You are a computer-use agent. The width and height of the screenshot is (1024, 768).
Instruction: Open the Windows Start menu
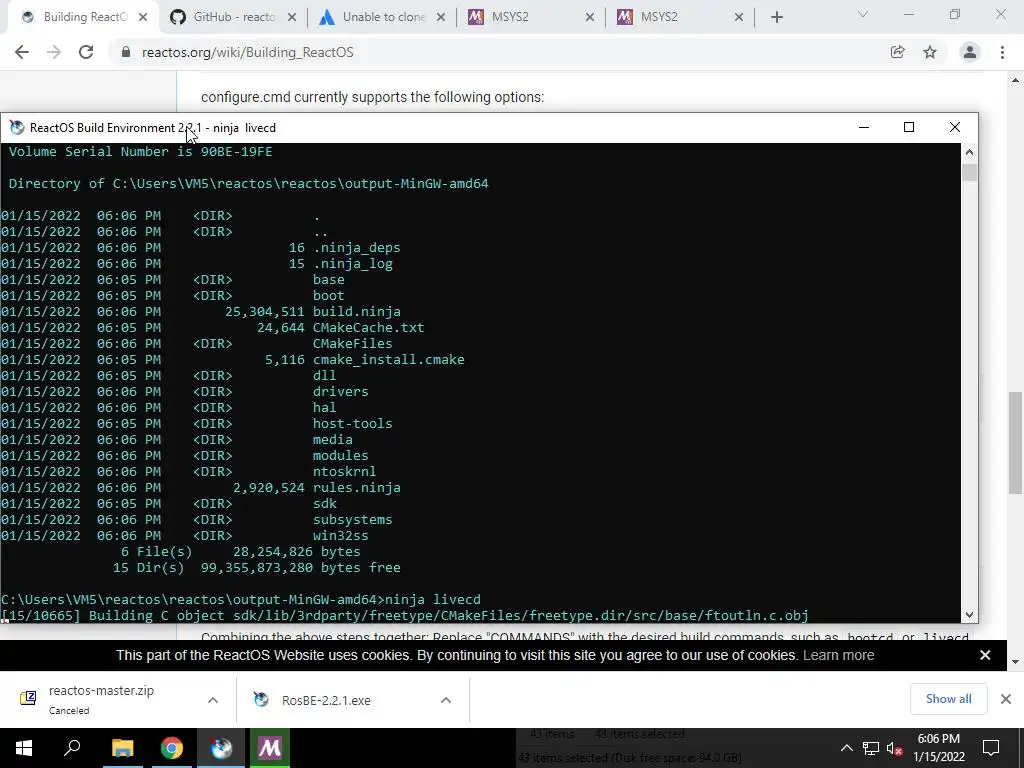coord(24,748)
